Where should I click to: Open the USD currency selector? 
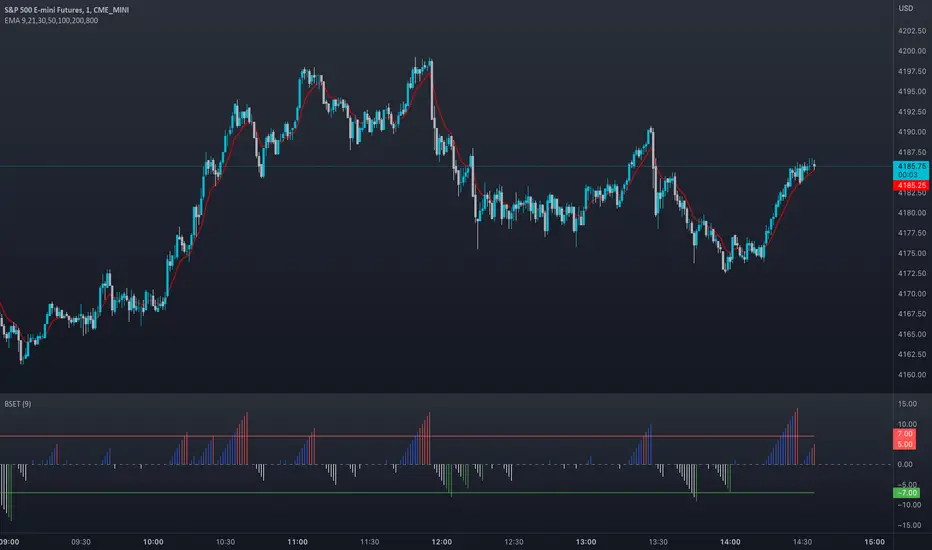pyautogui.click(x=908, y=9)
